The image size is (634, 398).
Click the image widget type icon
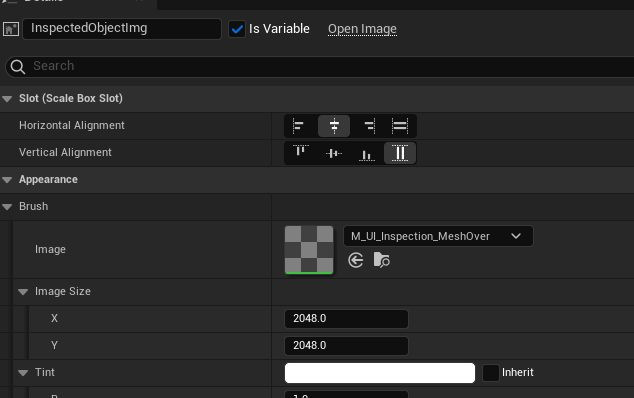click(x=11, y=29)
